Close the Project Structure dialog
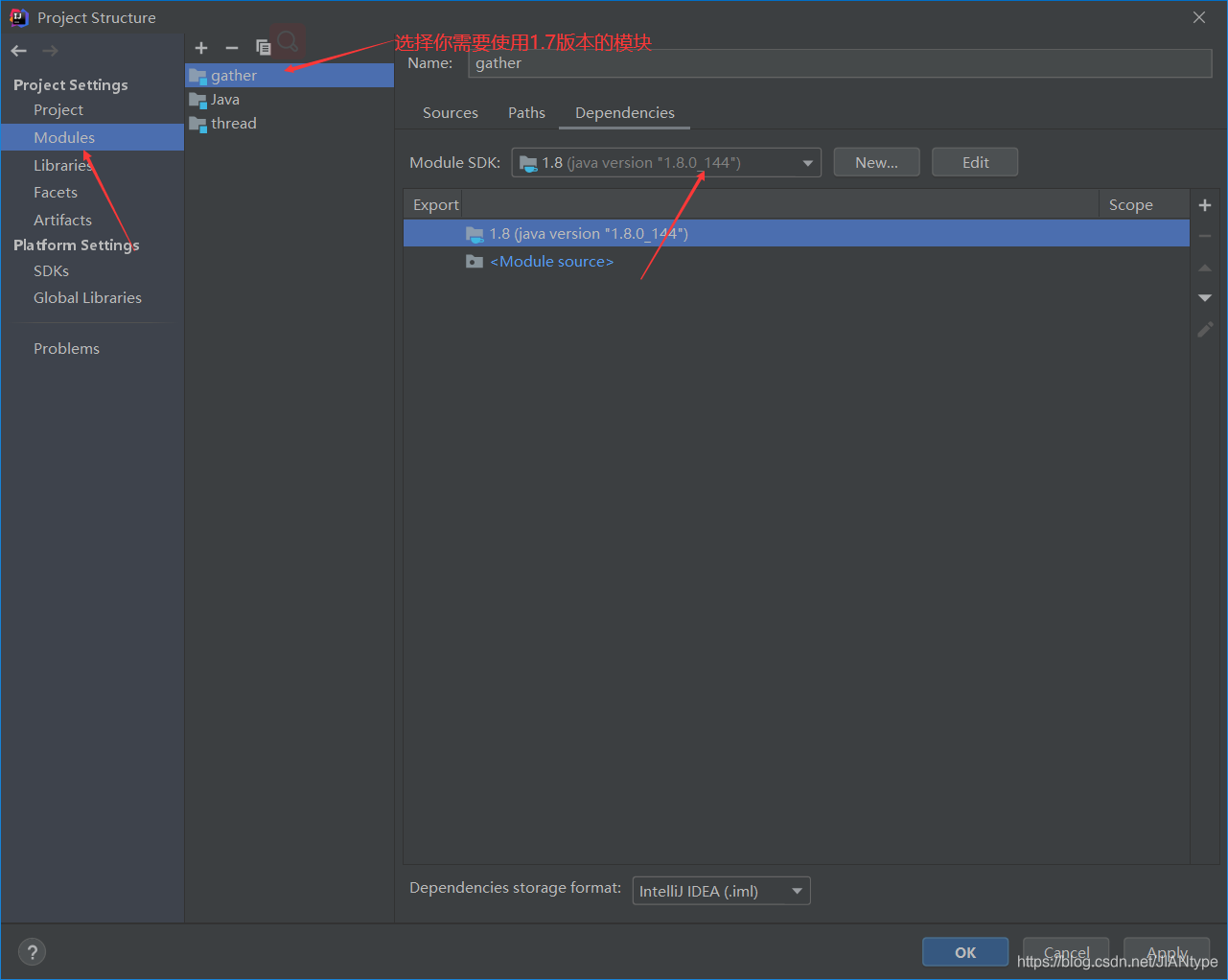 pyautogui.click(x=1199, y=17)
